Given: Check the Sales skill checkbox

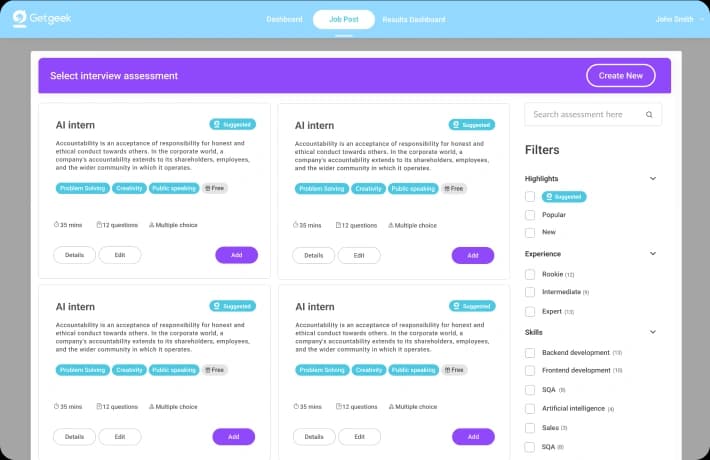Looking at the screenshot, I should tap(530, 428).
